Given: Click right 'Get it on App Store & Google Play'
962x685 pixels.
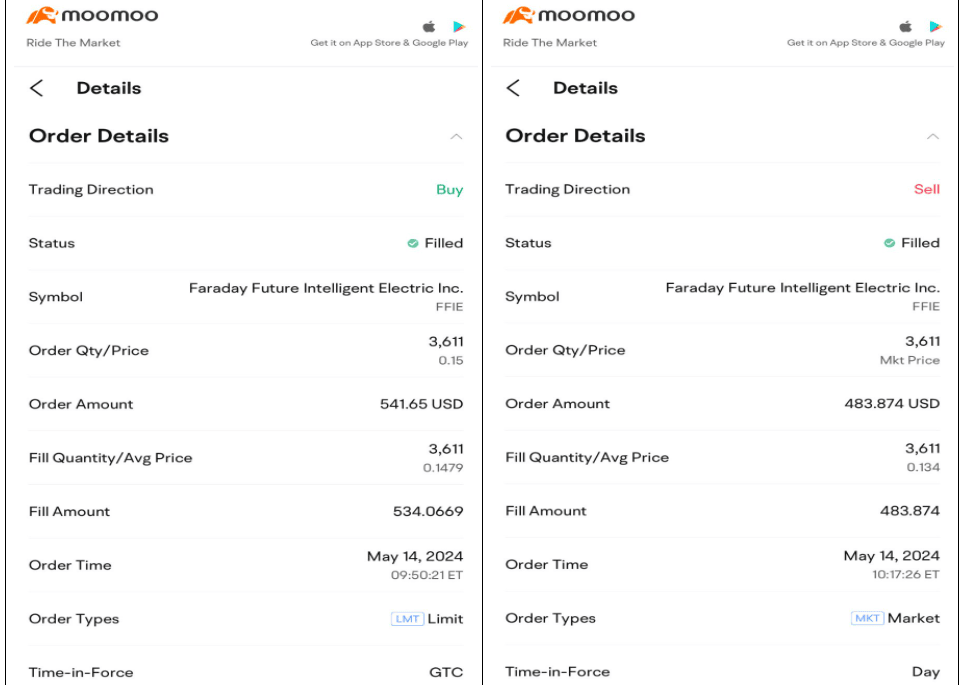Looking at the screenshot, I should tap(866, 43).
